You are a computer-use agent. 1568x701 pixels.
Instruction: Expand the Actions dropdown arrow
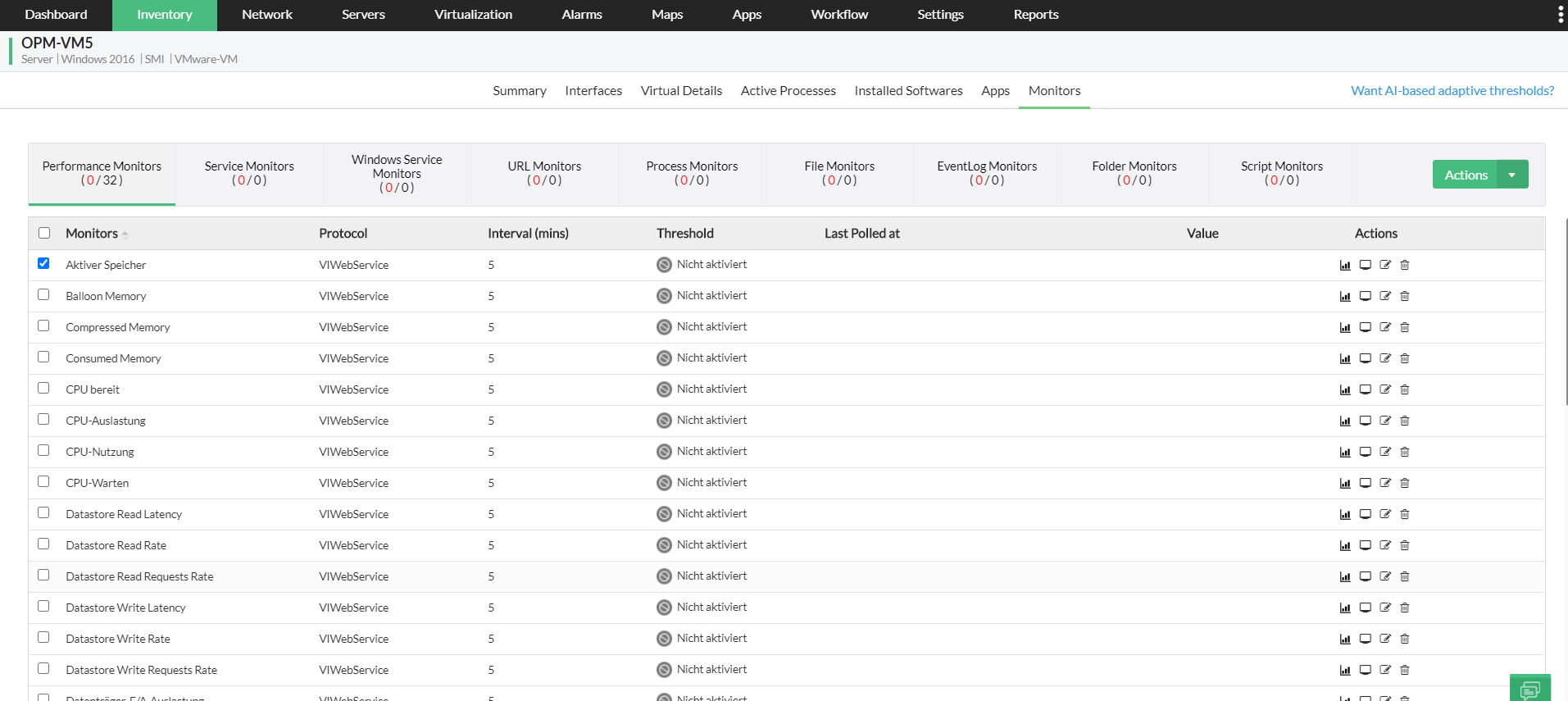(x=1512, y=175)
